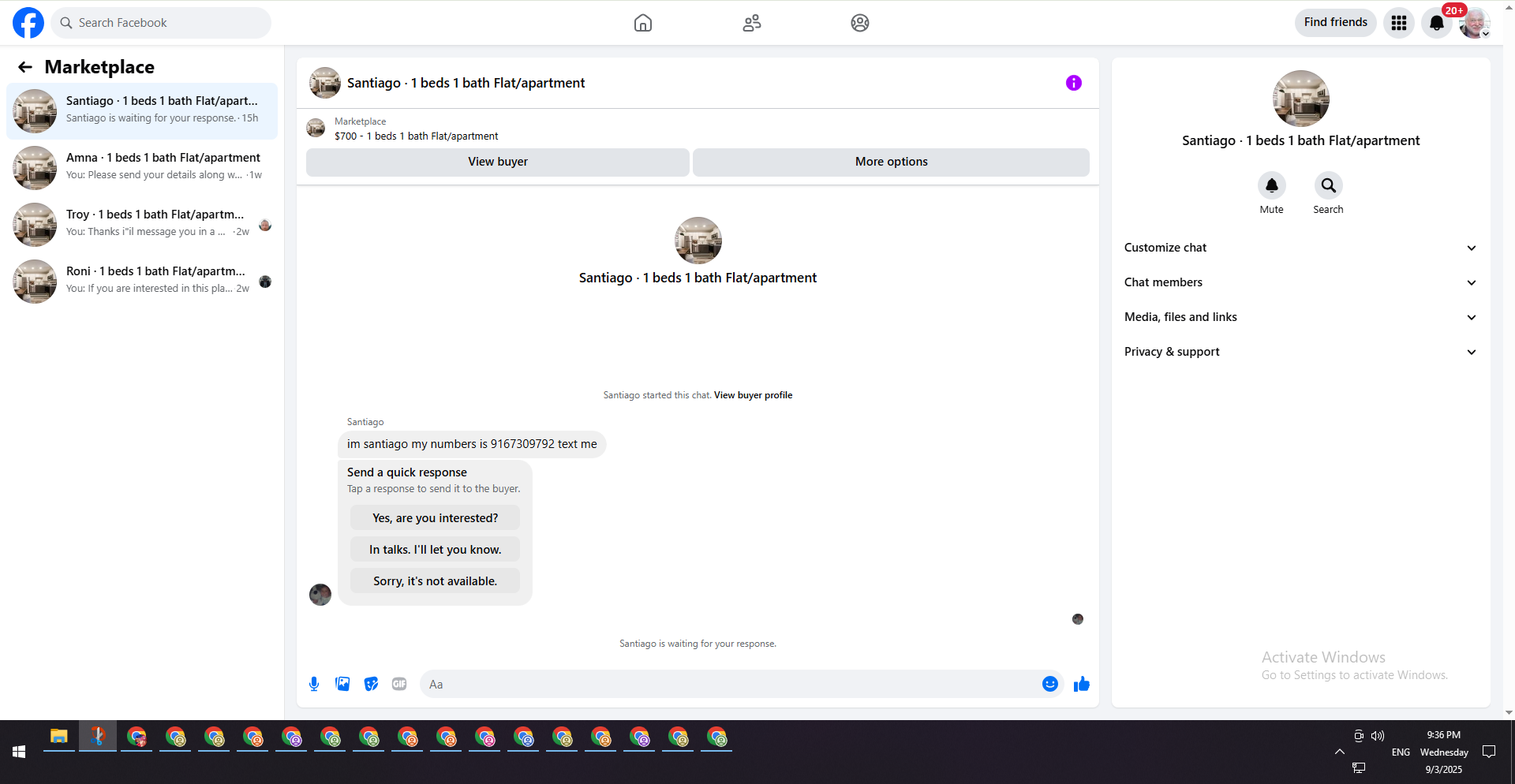Expand Customize chat section
This screenshot has width=1515, height=784.
click(x=1301, y=248)
